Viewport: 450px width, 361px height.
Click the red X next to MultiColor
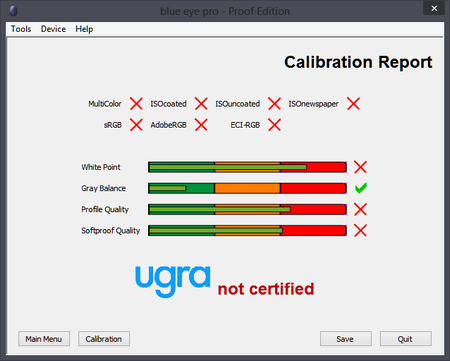136,104
